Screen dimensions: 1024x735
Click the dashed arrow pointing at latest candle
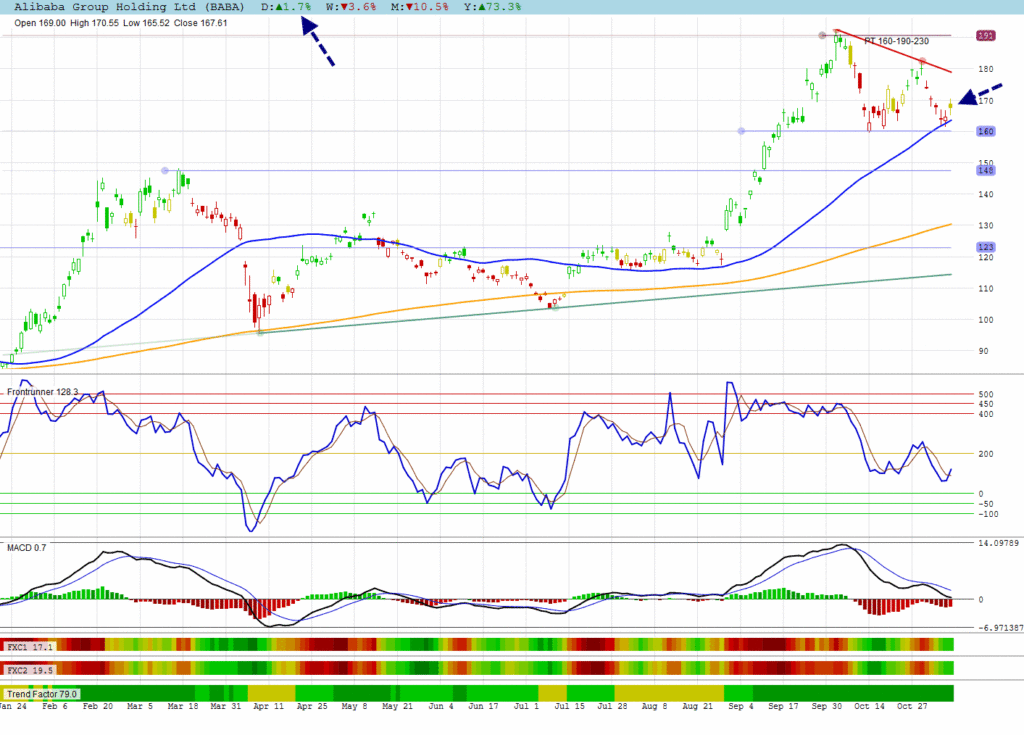(x=980, y=94)
